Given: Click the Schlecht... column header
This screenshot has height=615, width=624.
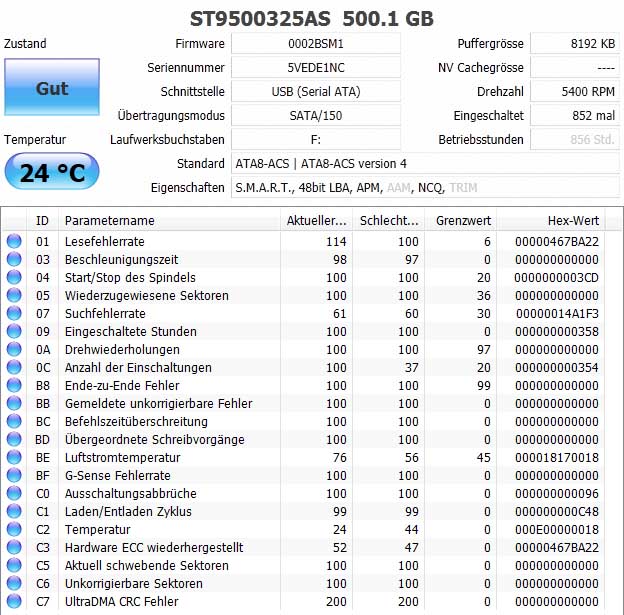Looking at the screenshot, I should 389,220.
